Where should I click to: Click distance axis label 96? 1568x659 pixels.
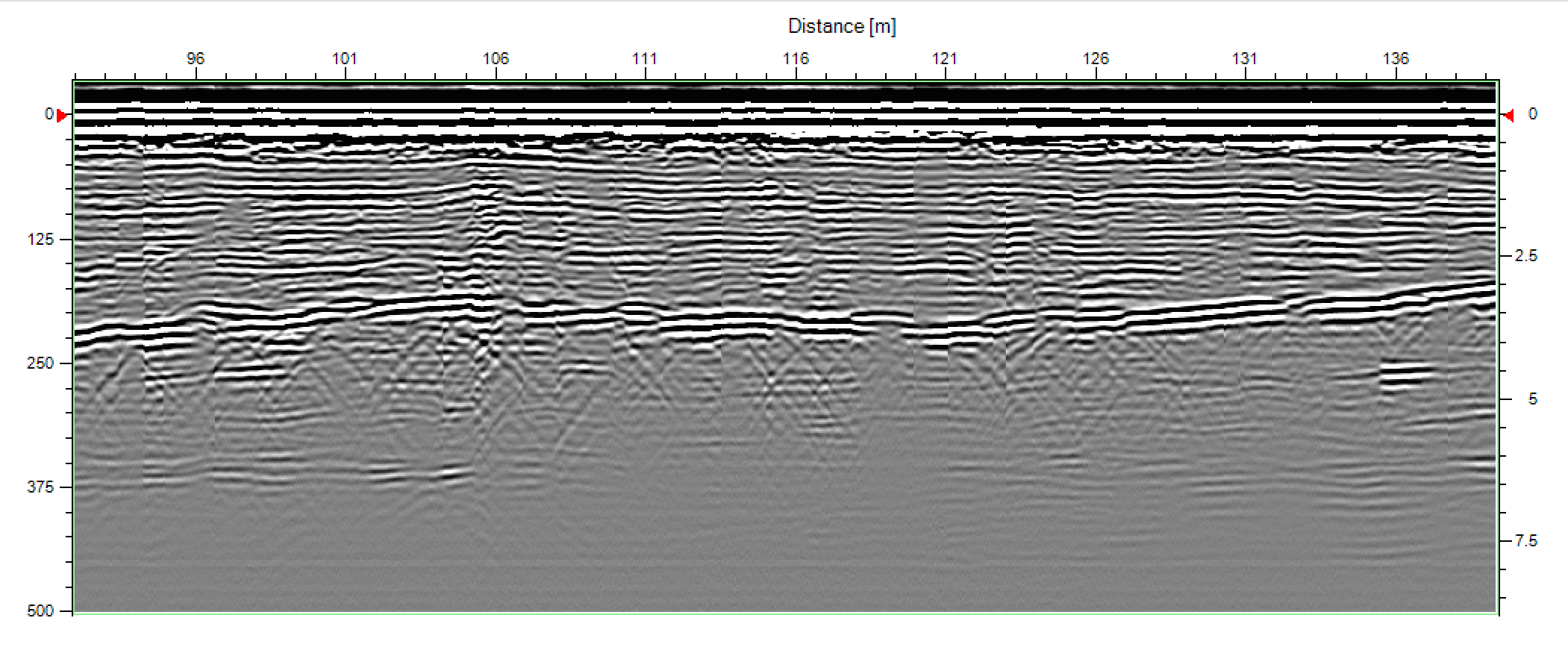[196, 58]
